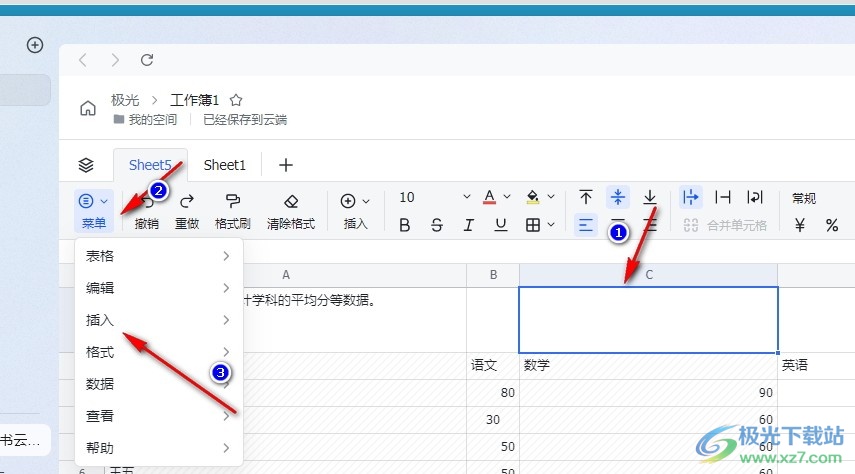
Task: Click the format painter (格式刷) icon
Action: point(232,201)
